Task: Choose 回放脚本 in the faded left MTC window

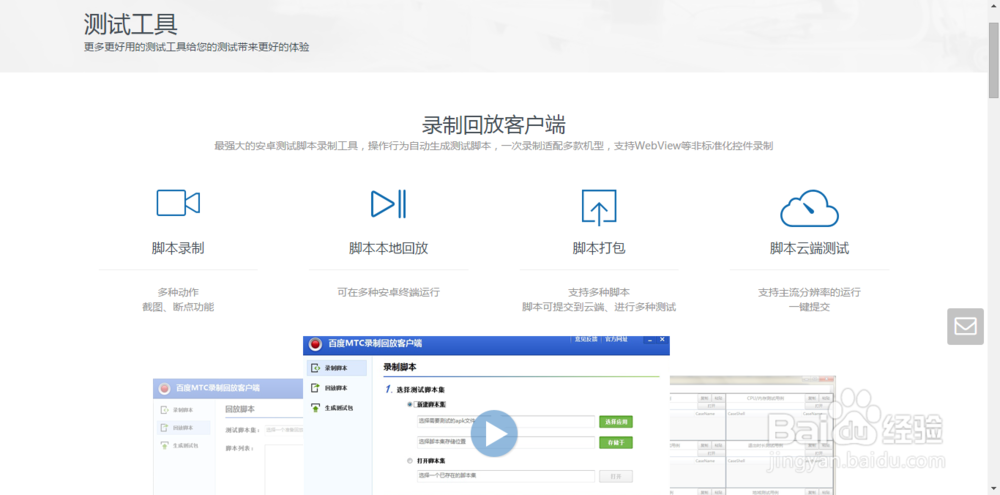Action: pos(183,427)
